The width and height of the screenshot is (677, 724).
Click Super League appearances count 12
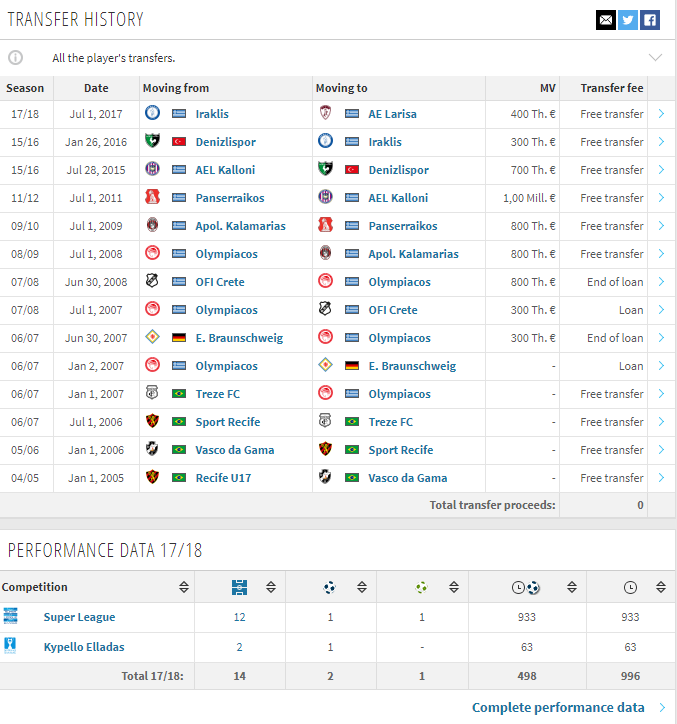click(239, 617)
